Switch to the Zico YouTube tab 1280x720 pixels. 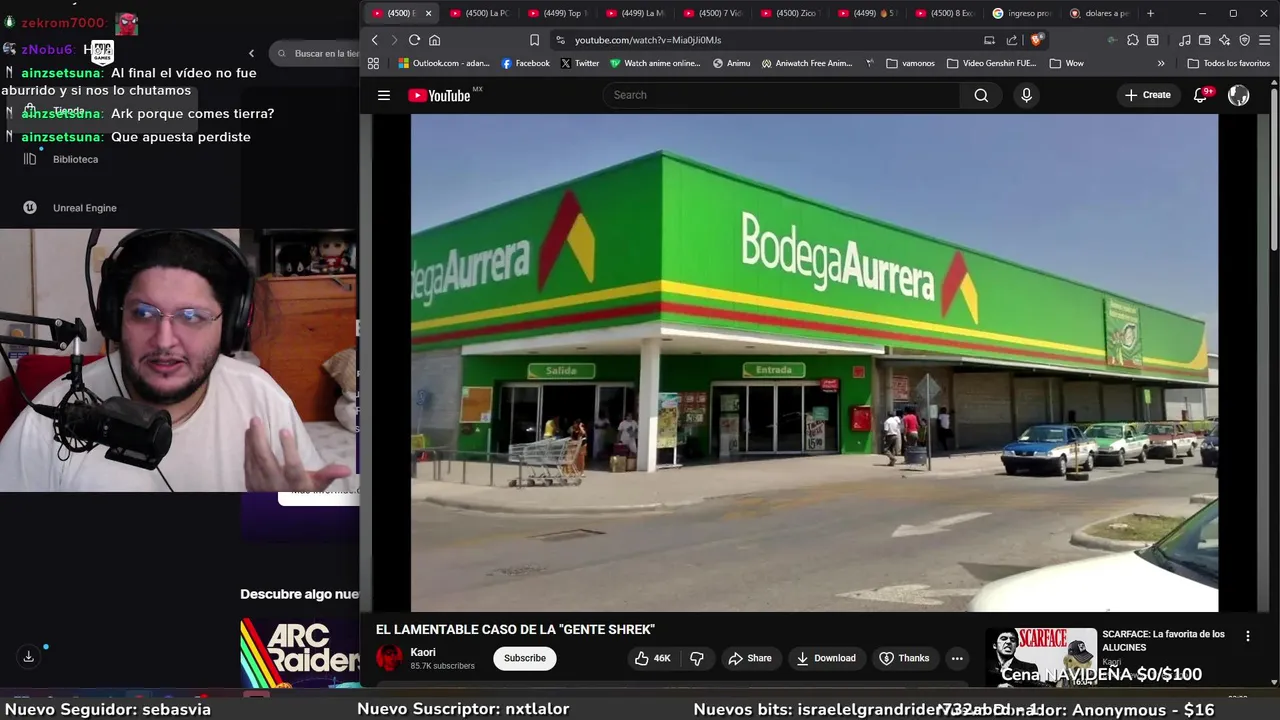click(x=790, y=13)
